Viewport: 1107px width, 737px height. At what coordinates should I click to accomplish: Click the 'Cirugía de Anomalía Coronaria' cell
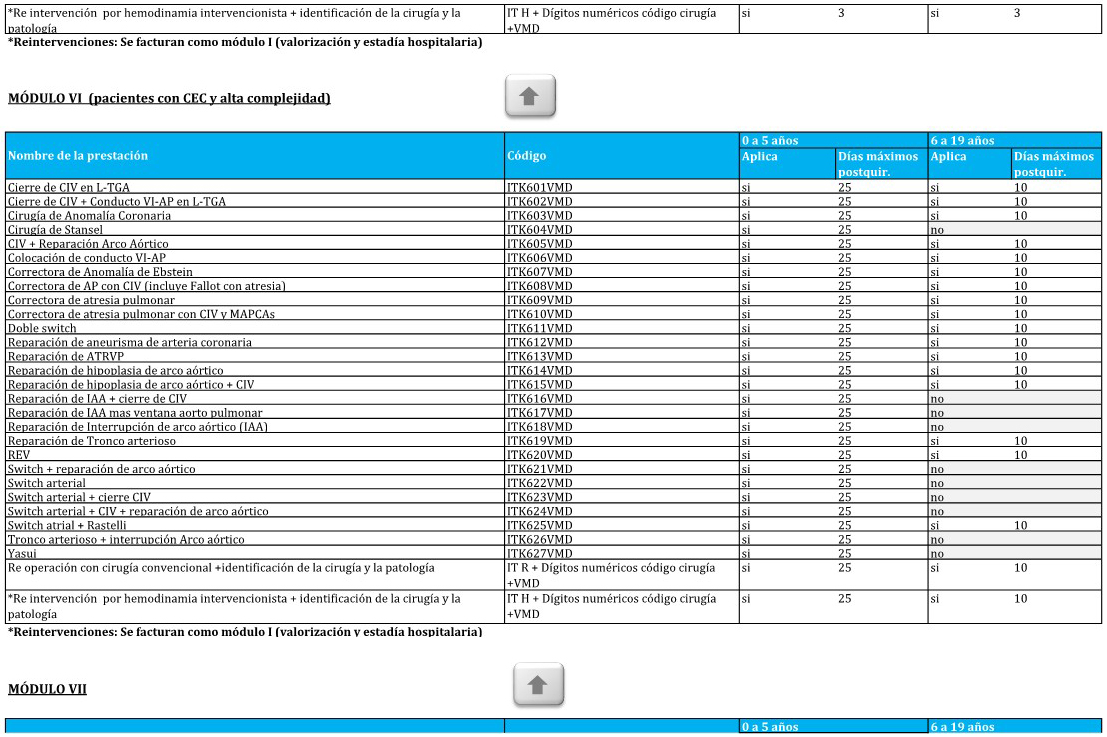point(89,215)
